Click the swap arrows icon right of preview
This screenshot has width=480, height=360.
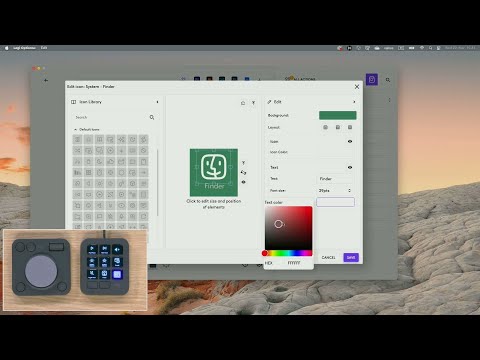tap(243, 172)
